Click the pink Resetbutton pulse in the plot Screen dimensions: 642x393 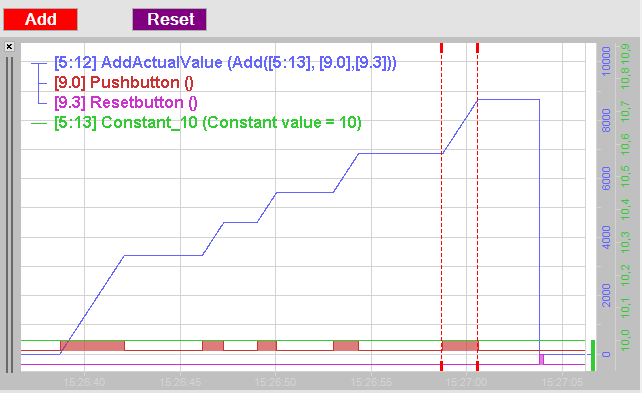(541, 359)
